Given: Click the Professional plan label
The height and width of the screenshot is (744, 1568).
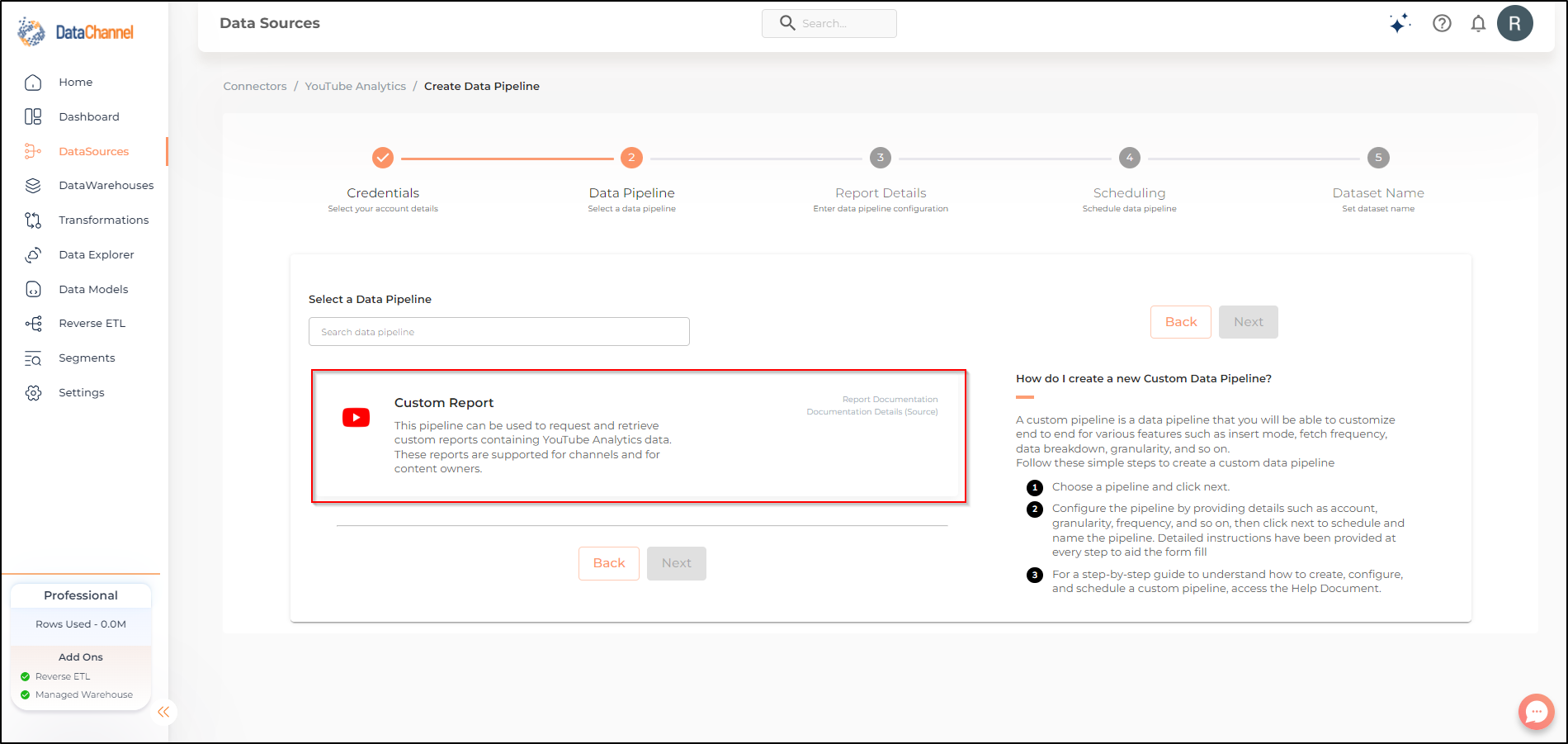Looking at the screenshot, I should coord(81,595).
